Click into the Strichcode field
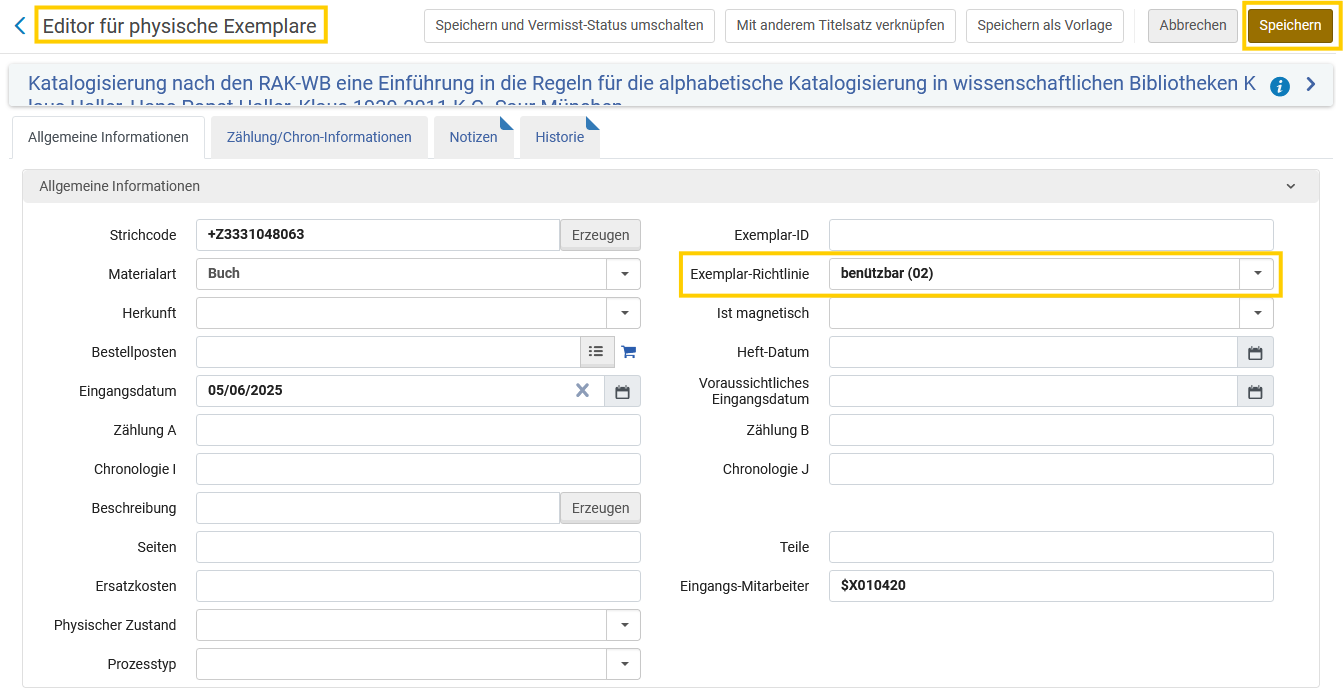Viewport: 1343px width, 691px height. tap(378, 235)
